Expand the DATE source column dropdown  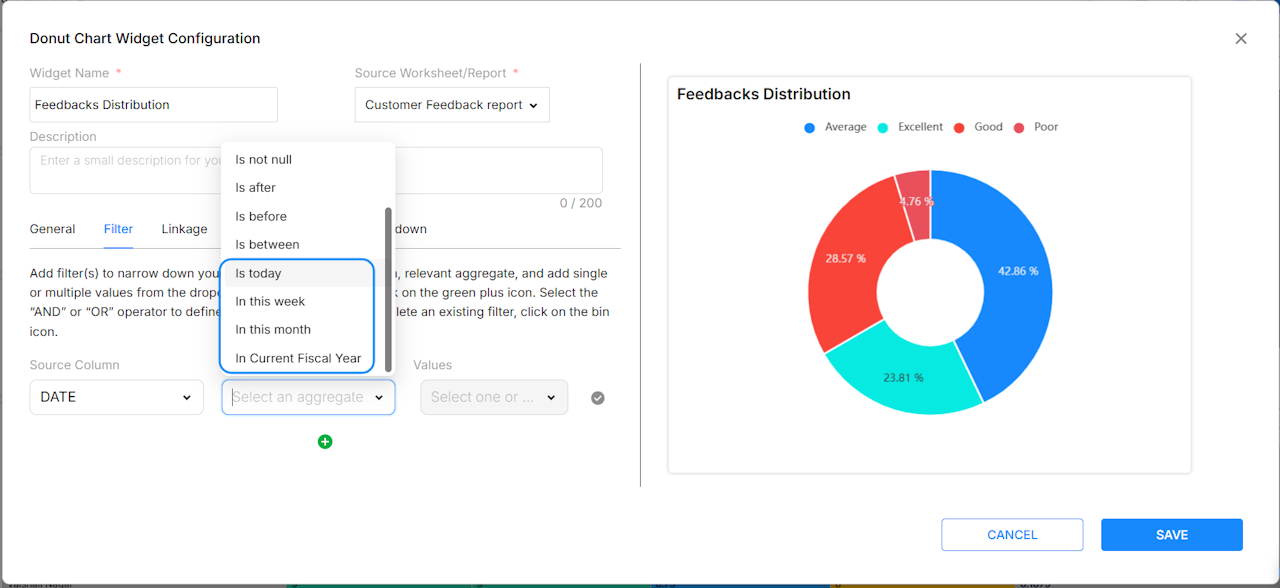pyautogui.click(x=116, y=397)
